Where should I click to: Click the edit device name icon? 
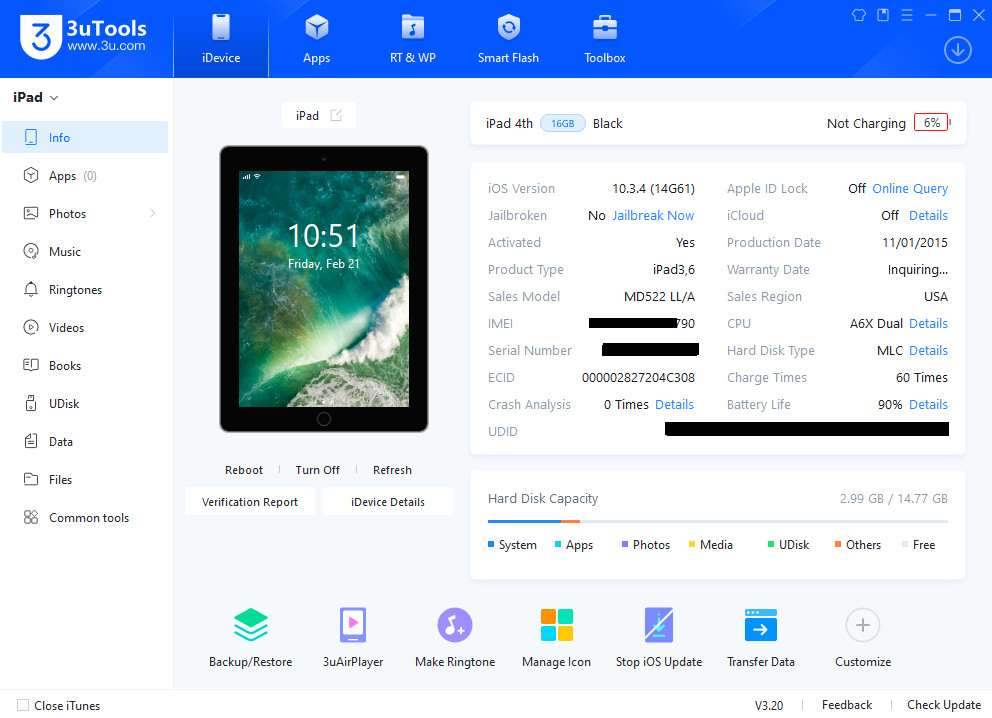337,115
